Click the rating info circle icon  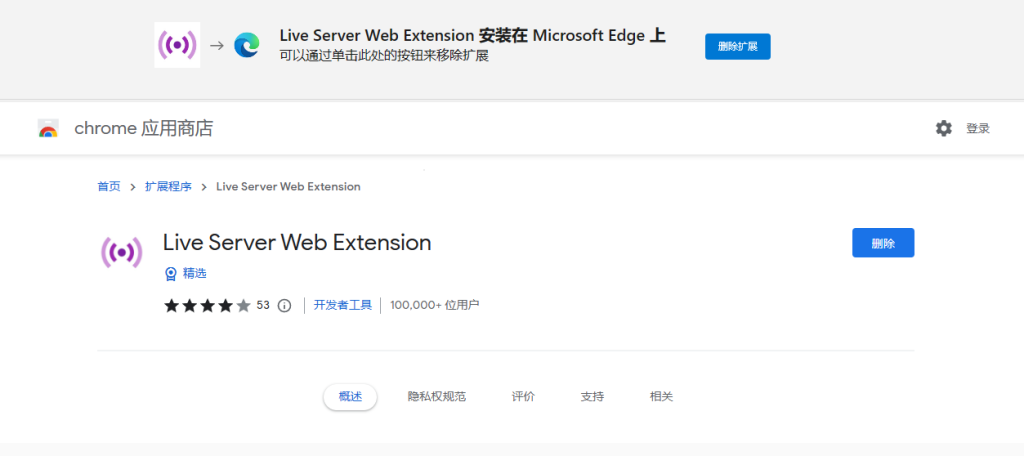pos(284,305)
